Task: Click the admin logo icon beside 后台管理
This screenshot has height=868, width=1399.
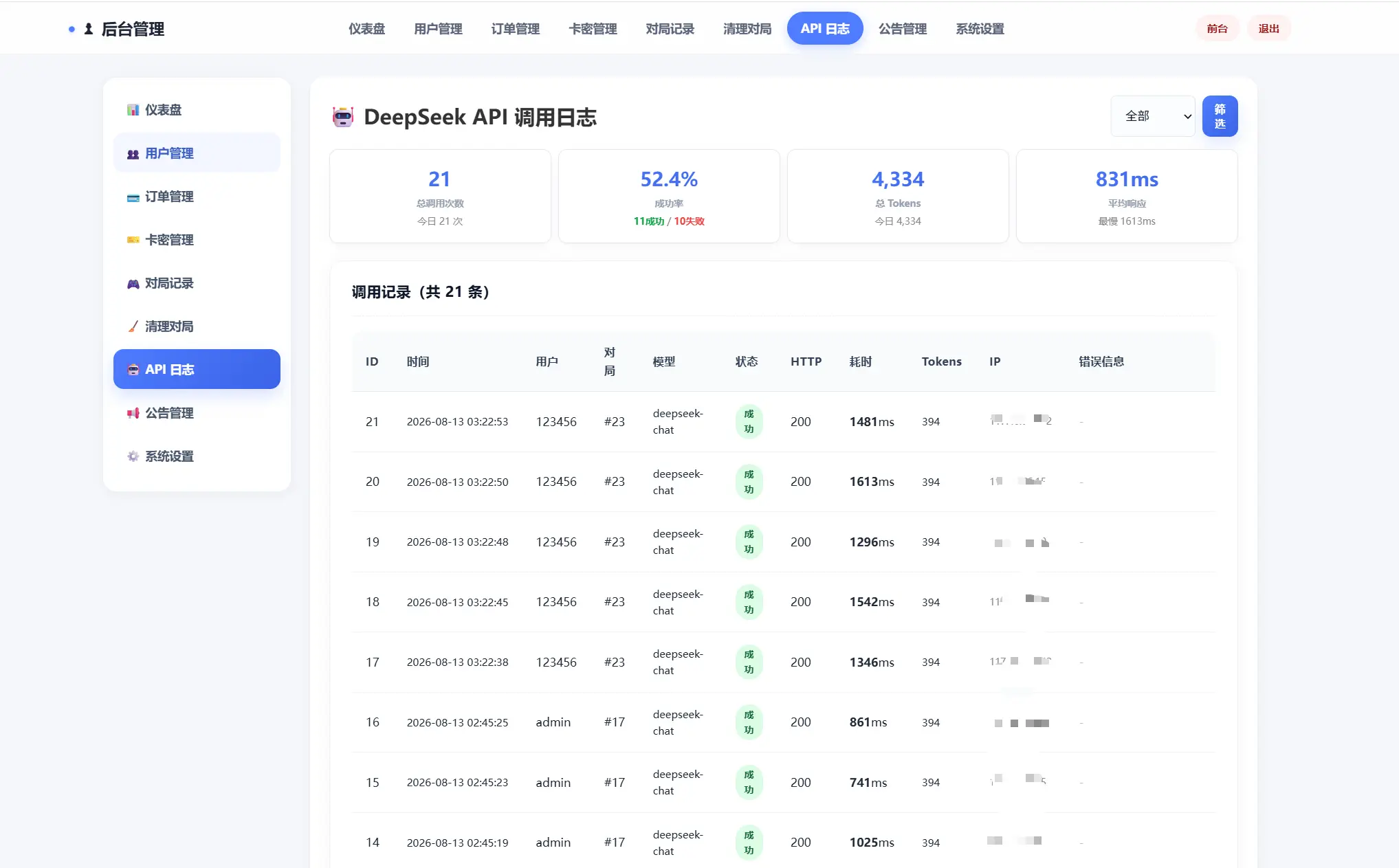Action: tap(89, 29)
